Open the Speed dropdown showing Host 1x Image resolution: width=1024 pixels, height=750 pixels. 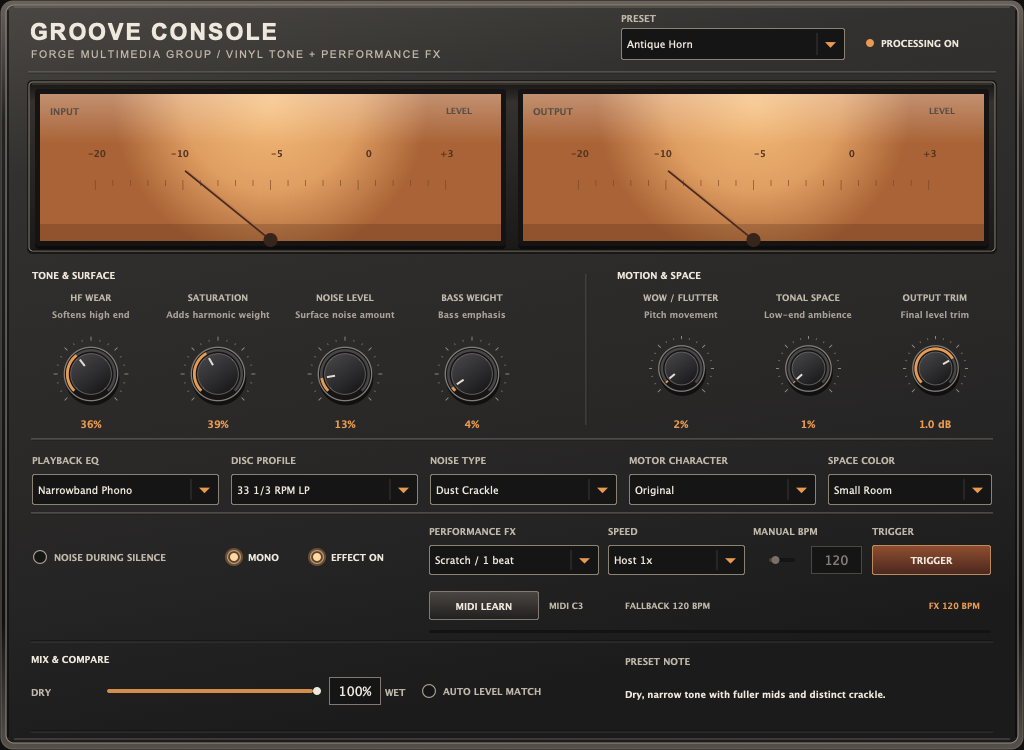(676, 560)
